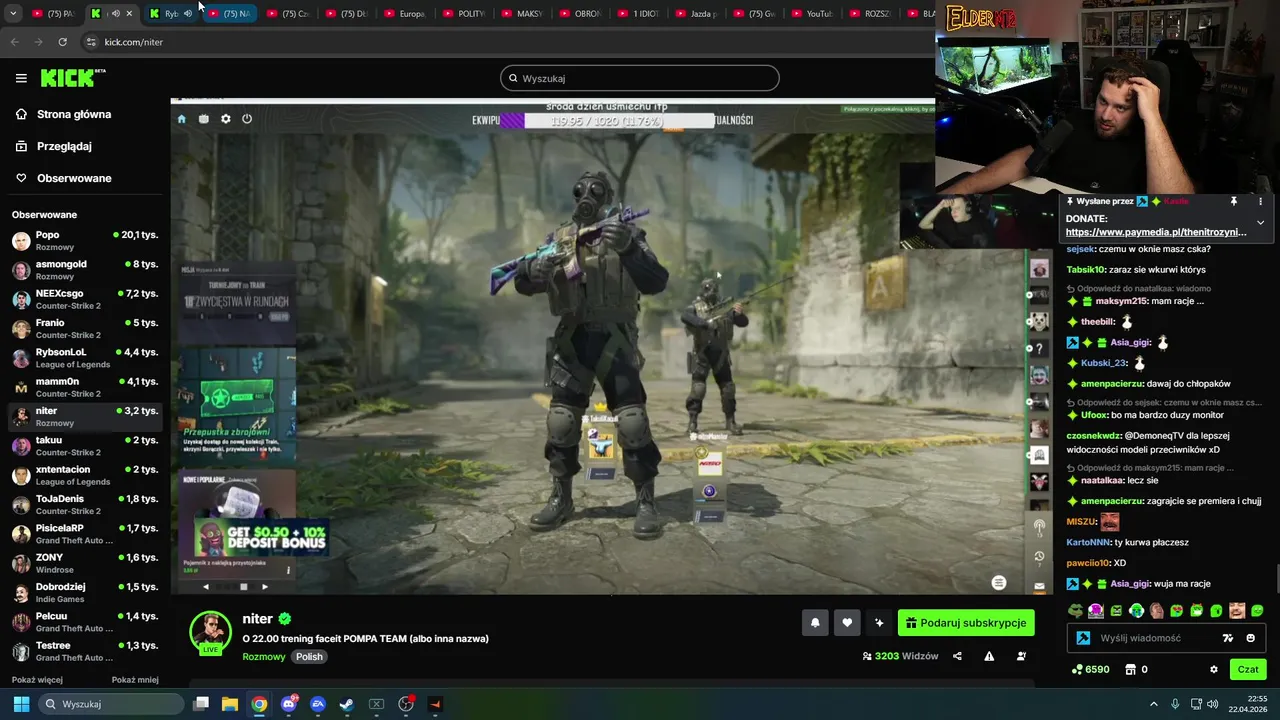Click Podaruj subskrypcje button
This screenshot has height=720, width=1280.
(x=966, y=623)
